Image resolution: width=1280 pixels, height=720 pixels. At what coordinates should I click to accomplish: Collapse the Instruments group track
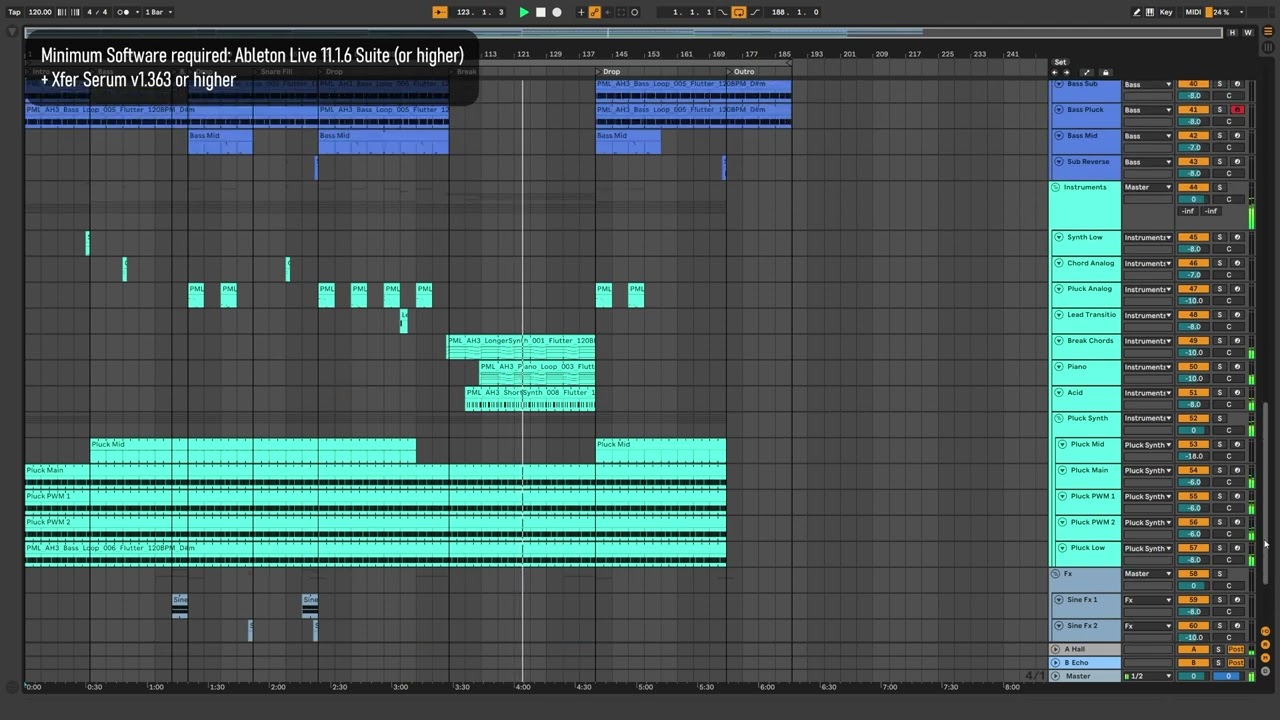coord(1055,187)
